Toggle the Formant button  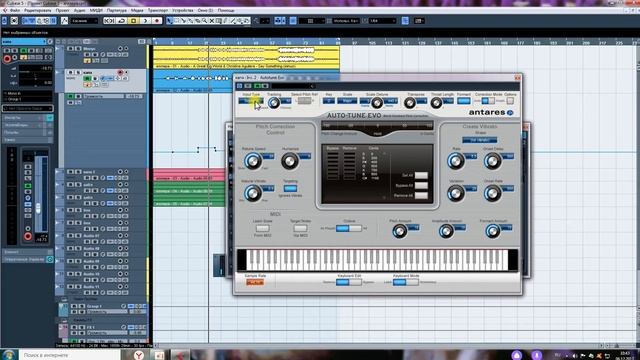pos(464,101)
